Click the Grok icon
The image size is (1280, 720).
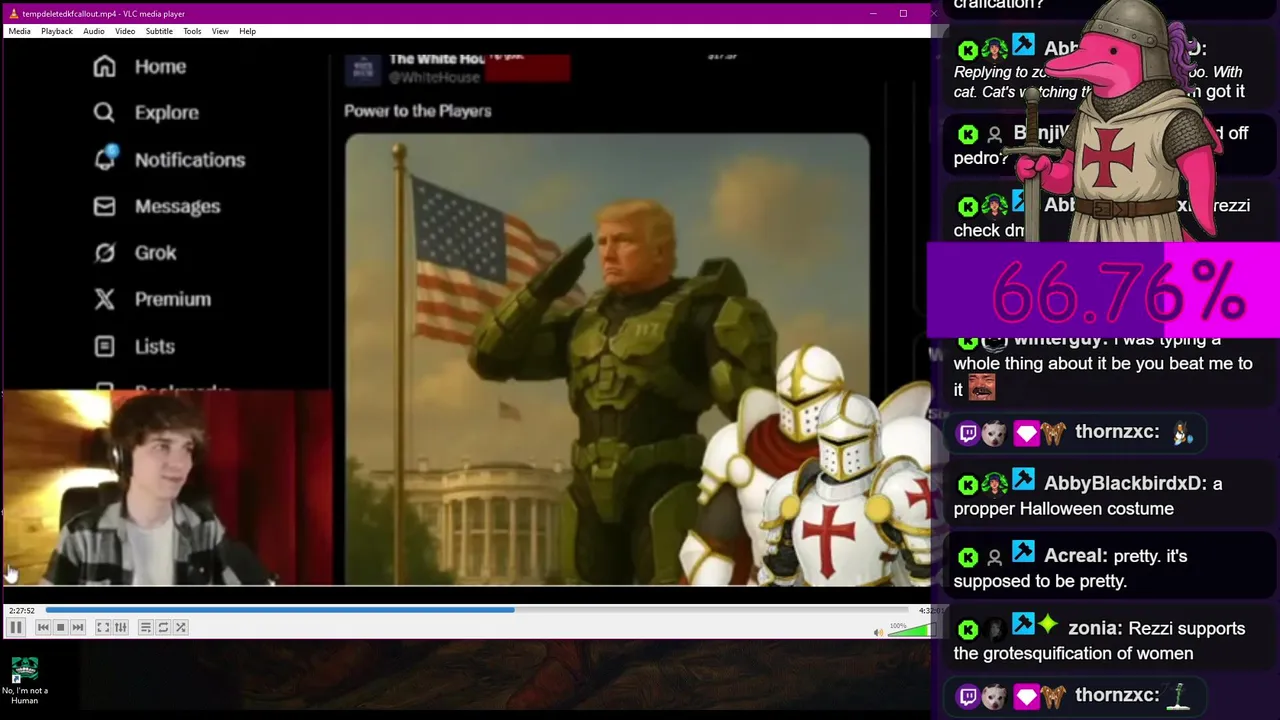(x=104, y=252)
